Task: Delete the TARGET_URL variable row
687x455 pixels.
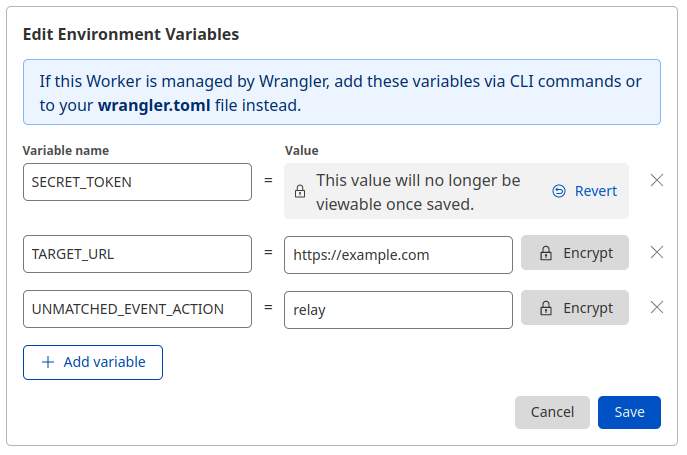Action: [657, 253]
